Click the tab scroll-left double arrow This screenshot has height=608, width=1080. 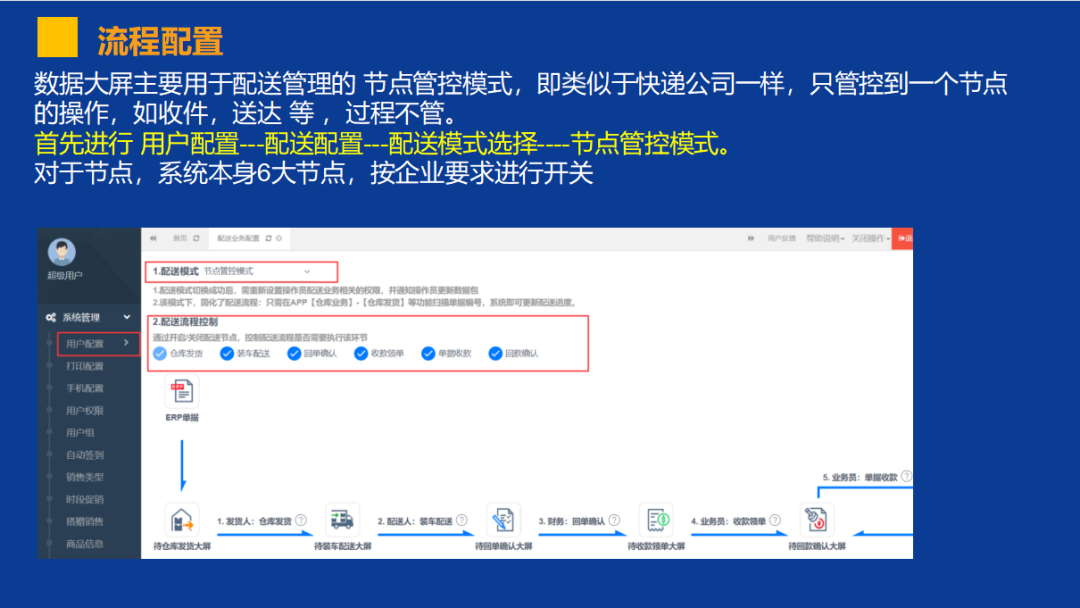pos(153,238)
